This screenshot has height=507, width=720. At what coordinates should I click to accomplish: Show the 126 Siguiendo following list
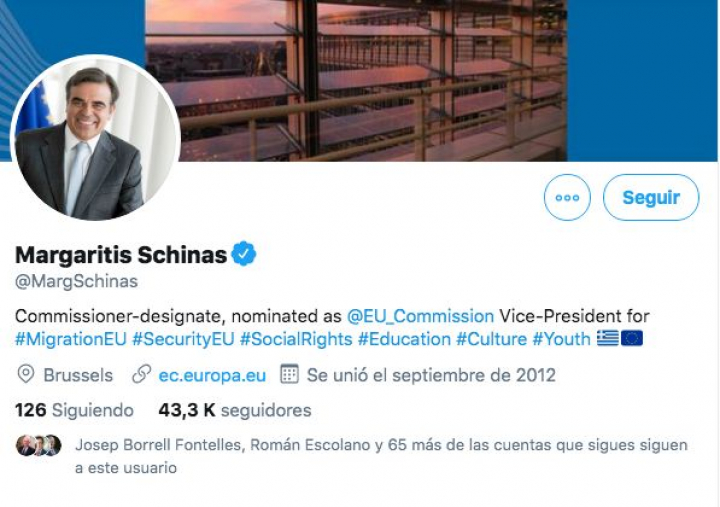tap(74, 410)
